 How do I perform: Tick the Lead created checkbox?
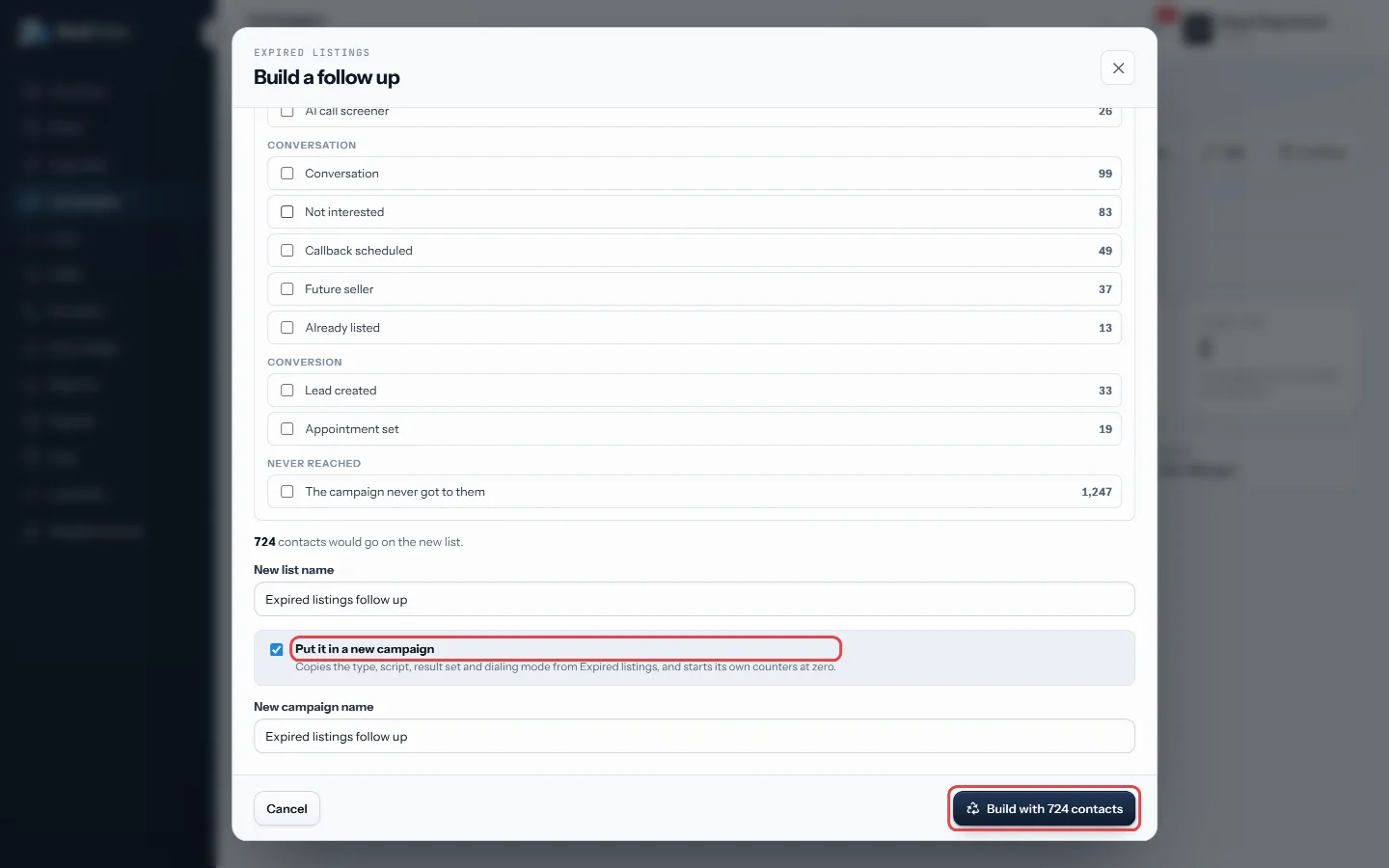click(x=287, y=391)
